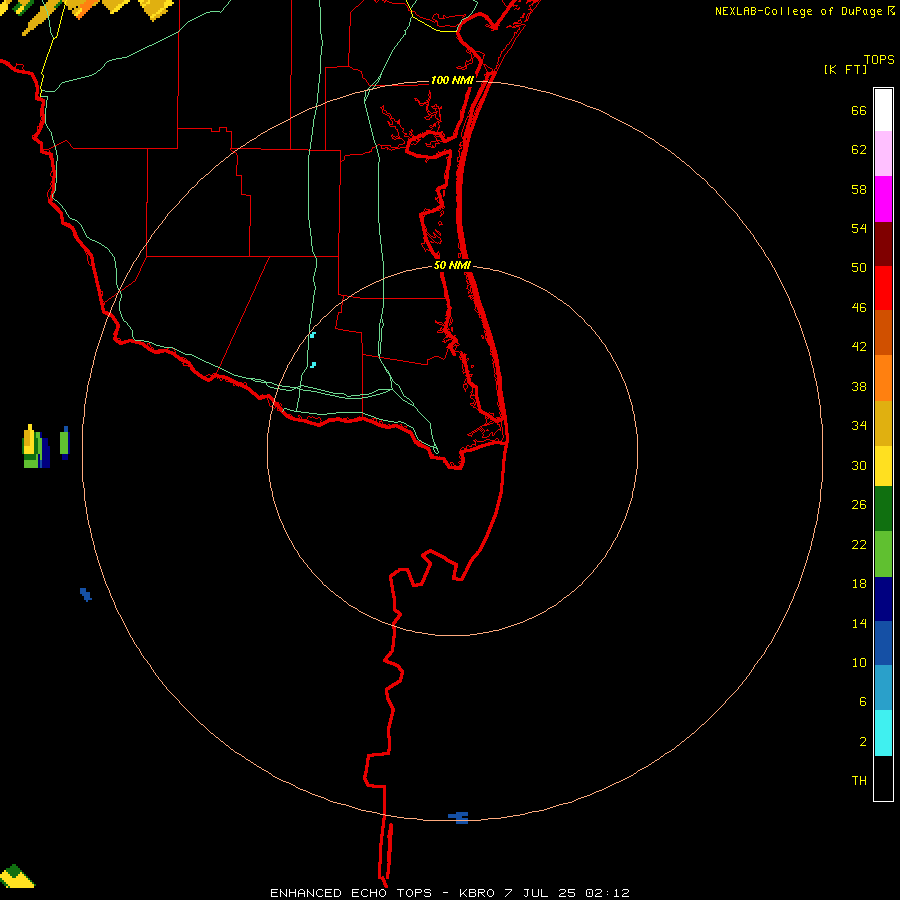Image resolution: width=900 pixels, height=900 pixels.
Task: Click the white swatch atop the tops scale
Action: (883, 110)
